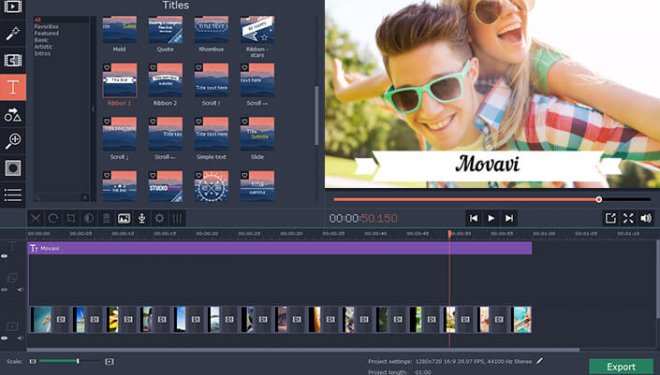This screenshot has width=660, height=375.
Task: Toggle main video track visibility eye
Action: [4, 338]
